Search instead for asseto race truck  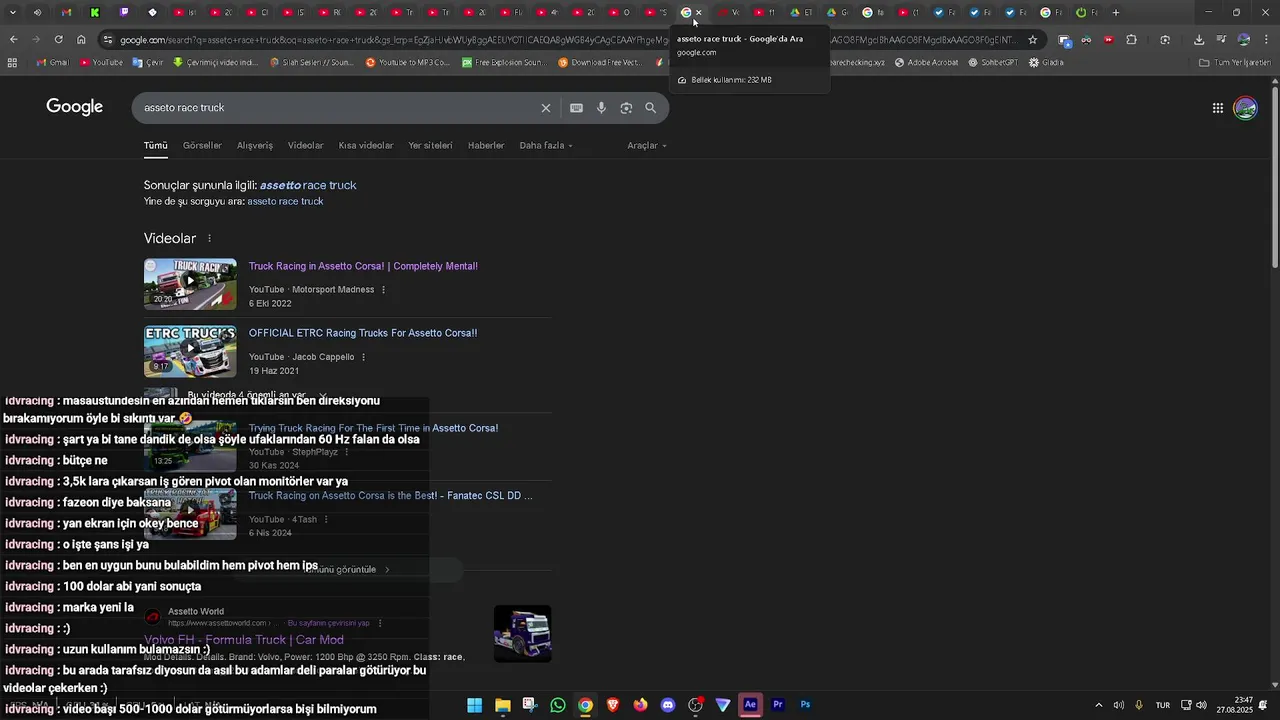point(285,202)
